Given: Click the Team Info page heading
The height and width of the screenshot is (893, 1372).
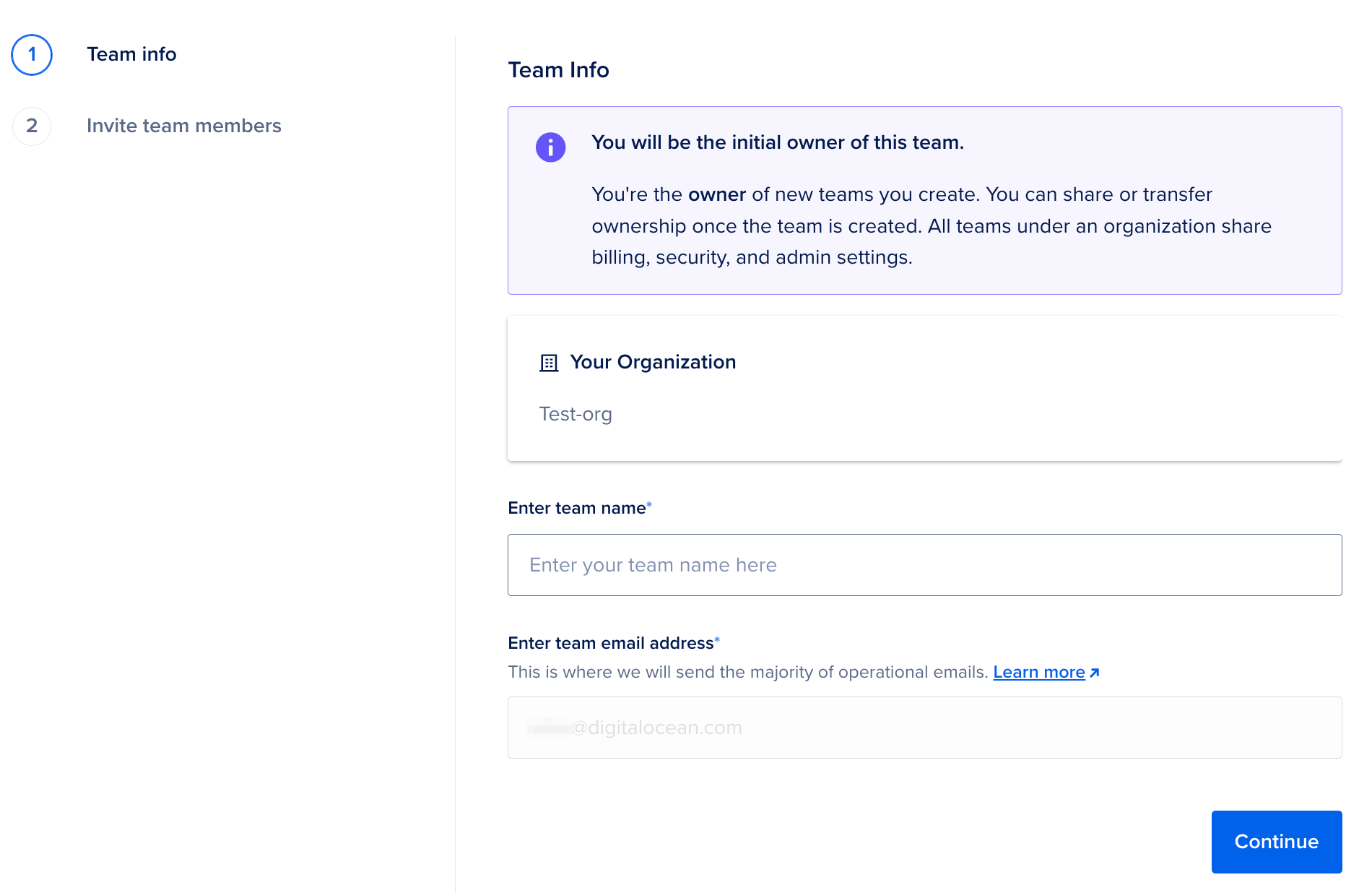Looking at the screenshot, I should [558, 70].
